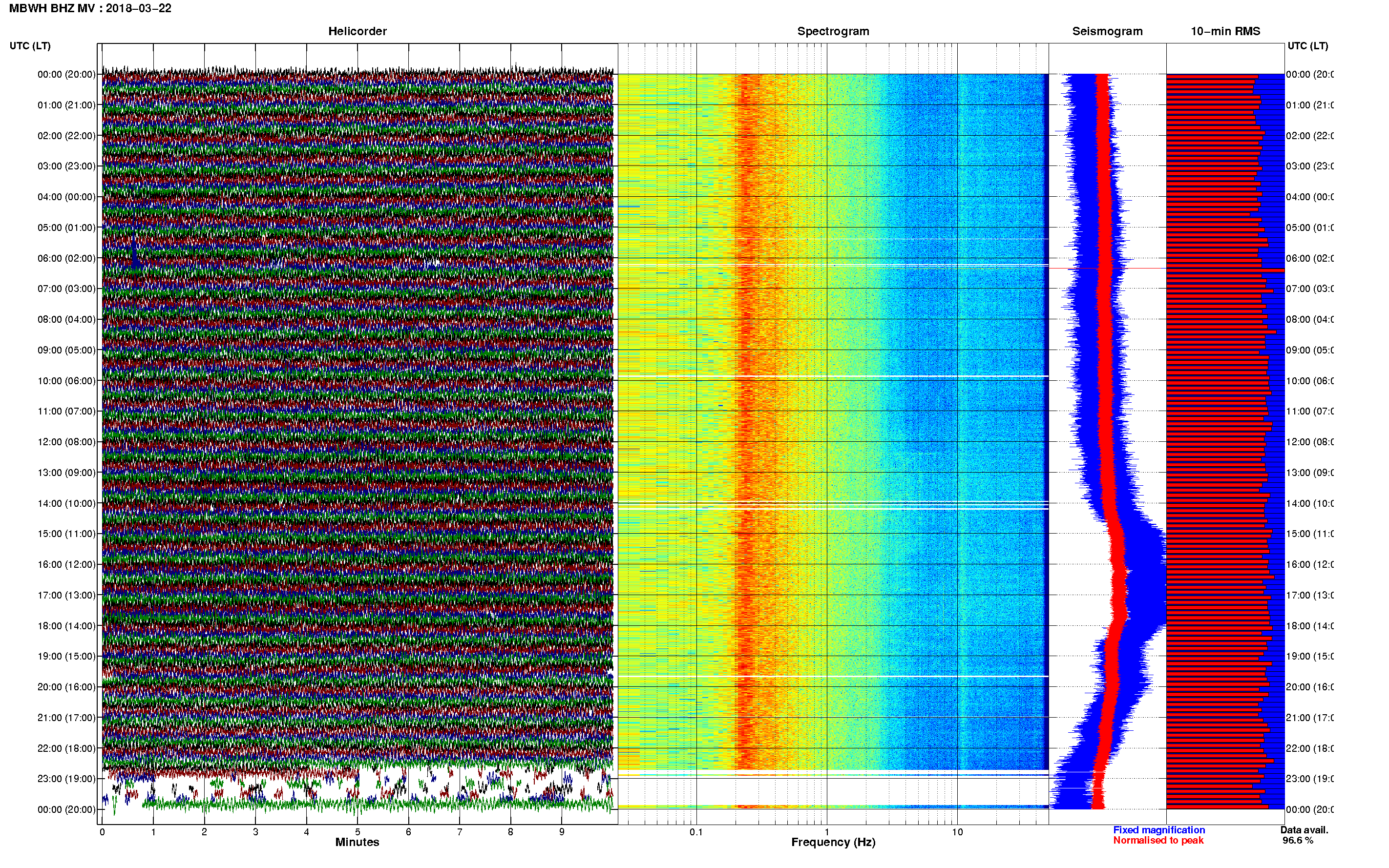Click left time label '05:00 (01:00)'
The width and height of the screenshot is (1389, 868).
[66, 227]
